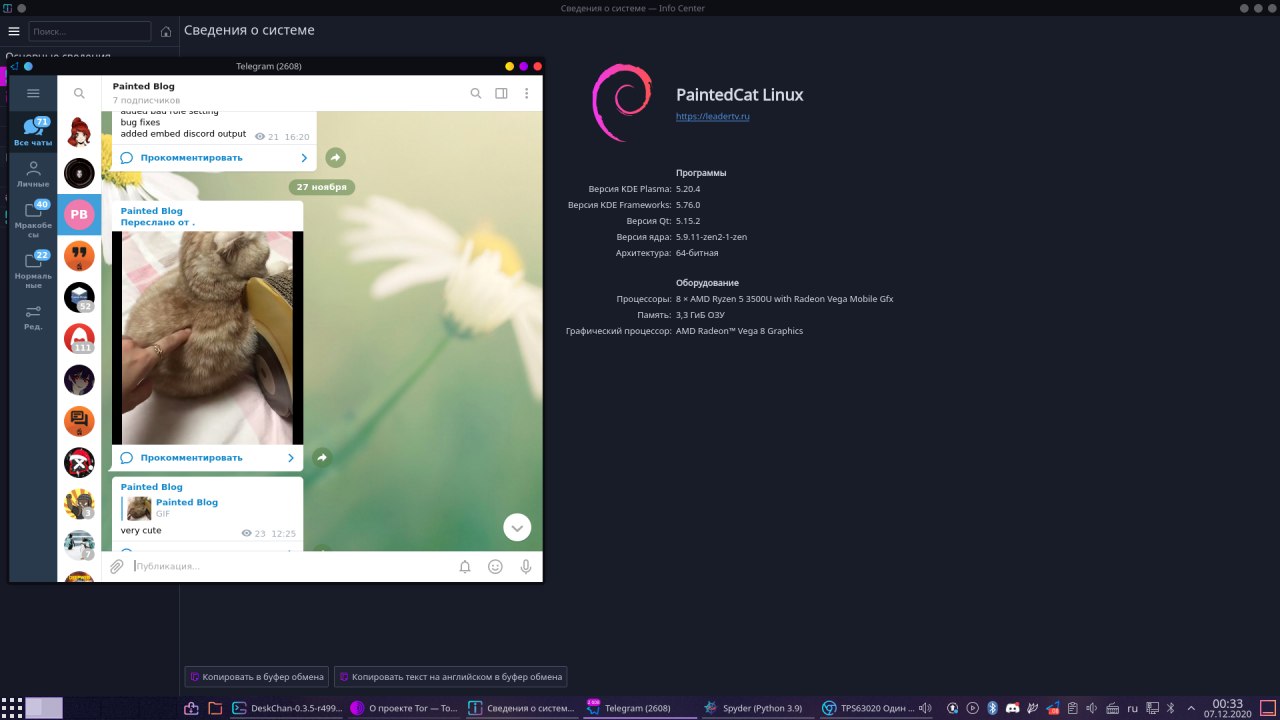Click 'Копировать в буфер обмена' button
The width and height of the screenshot is (1280, 720).
point(258,677)
